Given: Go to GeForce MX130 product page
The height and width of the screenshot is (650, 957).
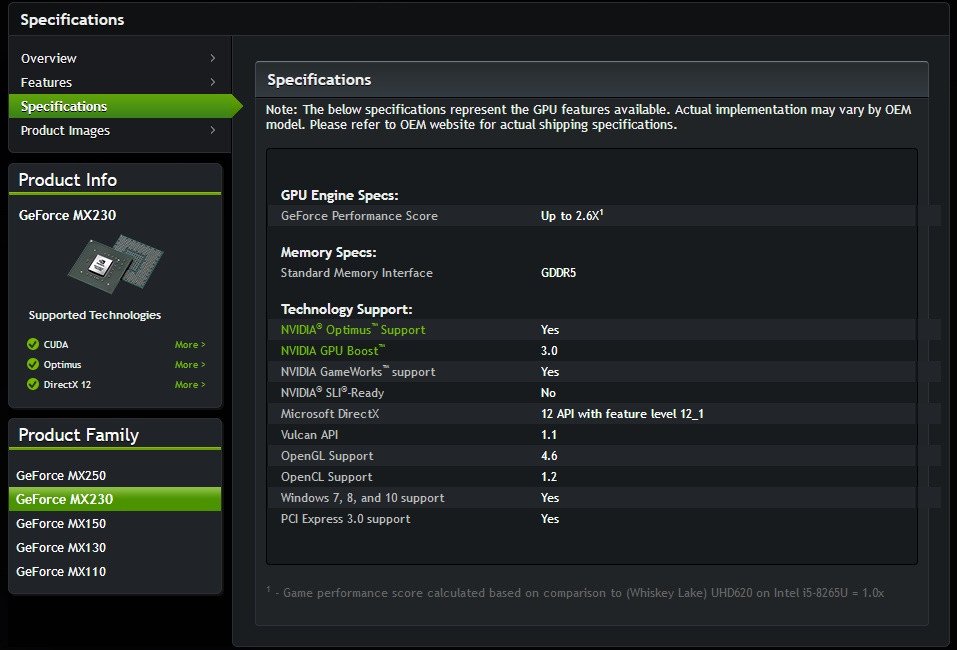Looking at the screenshot, I should tap(61, 547).
